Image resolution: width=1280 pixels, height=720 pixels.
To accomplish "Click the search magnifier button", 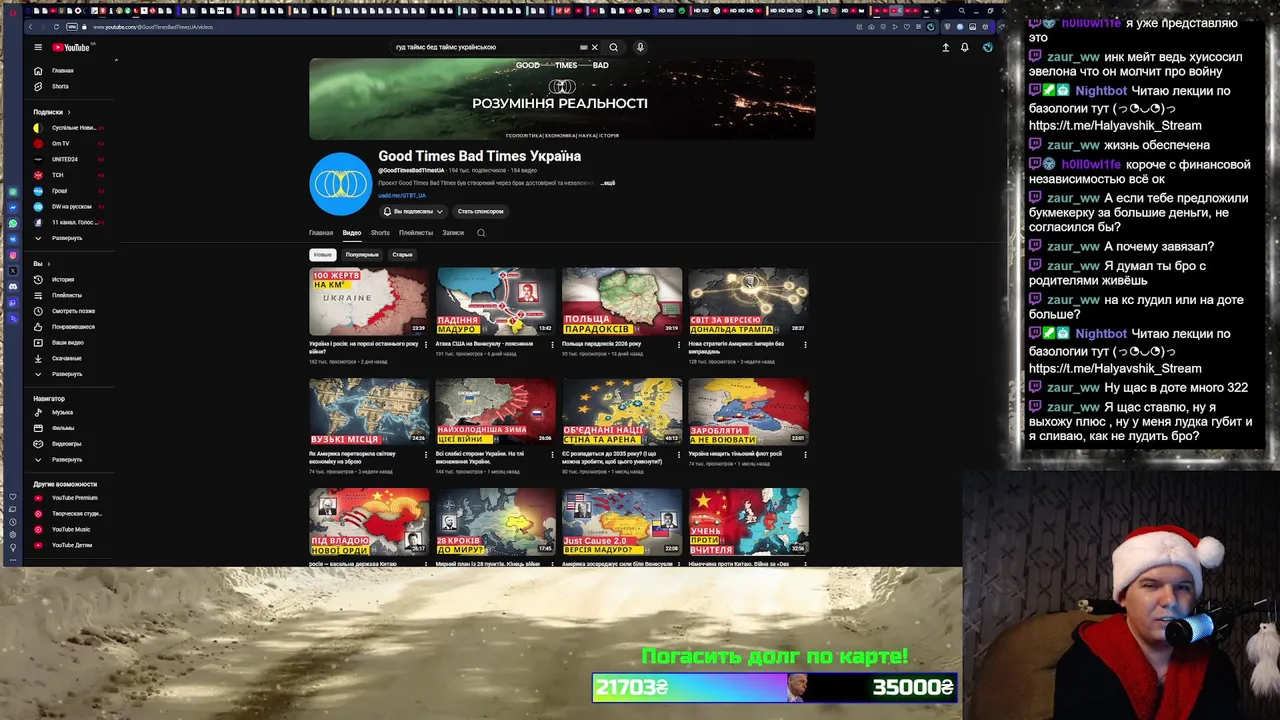I will click(x=614, y=47).
